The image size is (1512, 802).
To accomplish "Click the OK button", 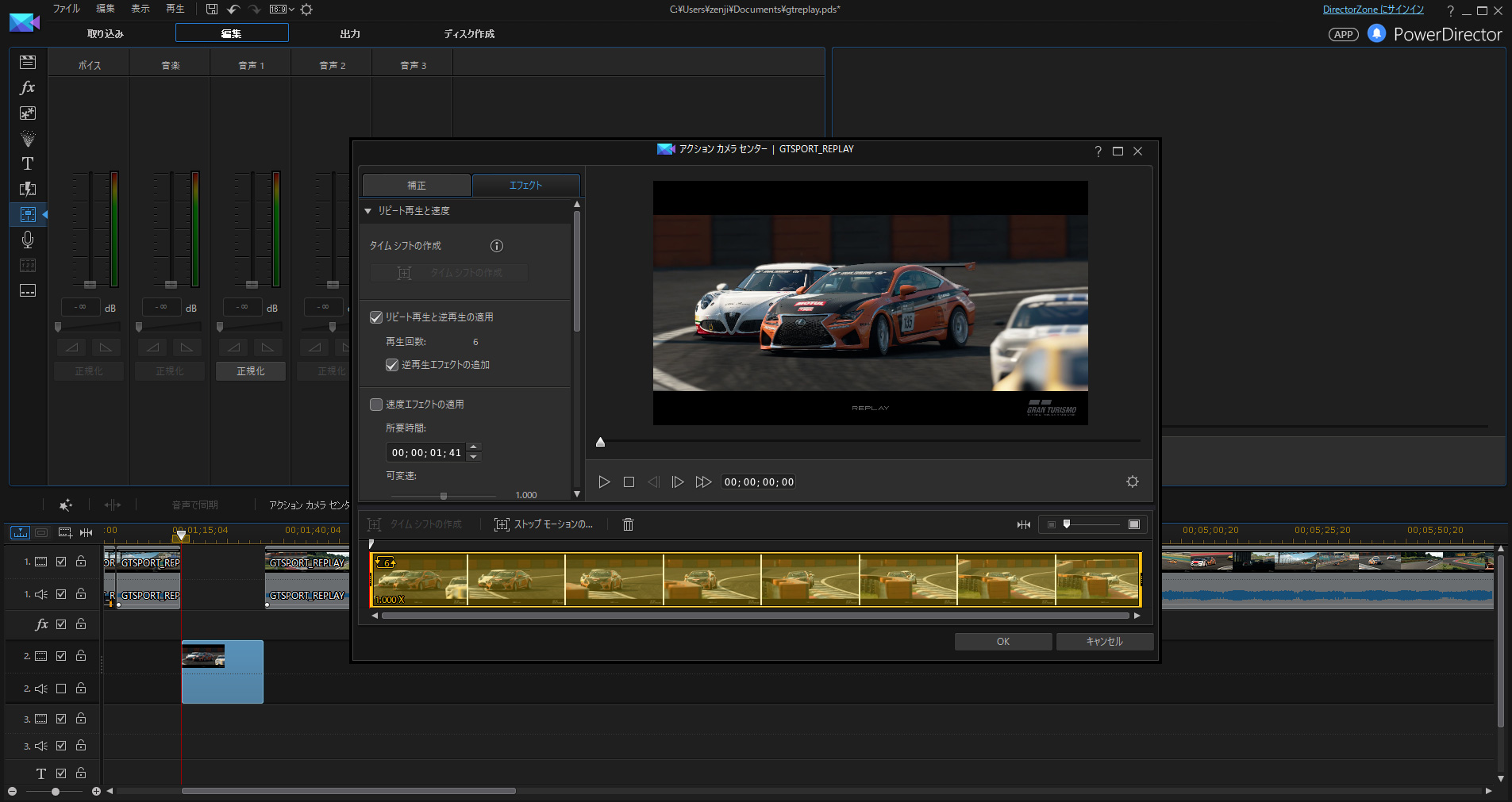I will pos(1002,641).
